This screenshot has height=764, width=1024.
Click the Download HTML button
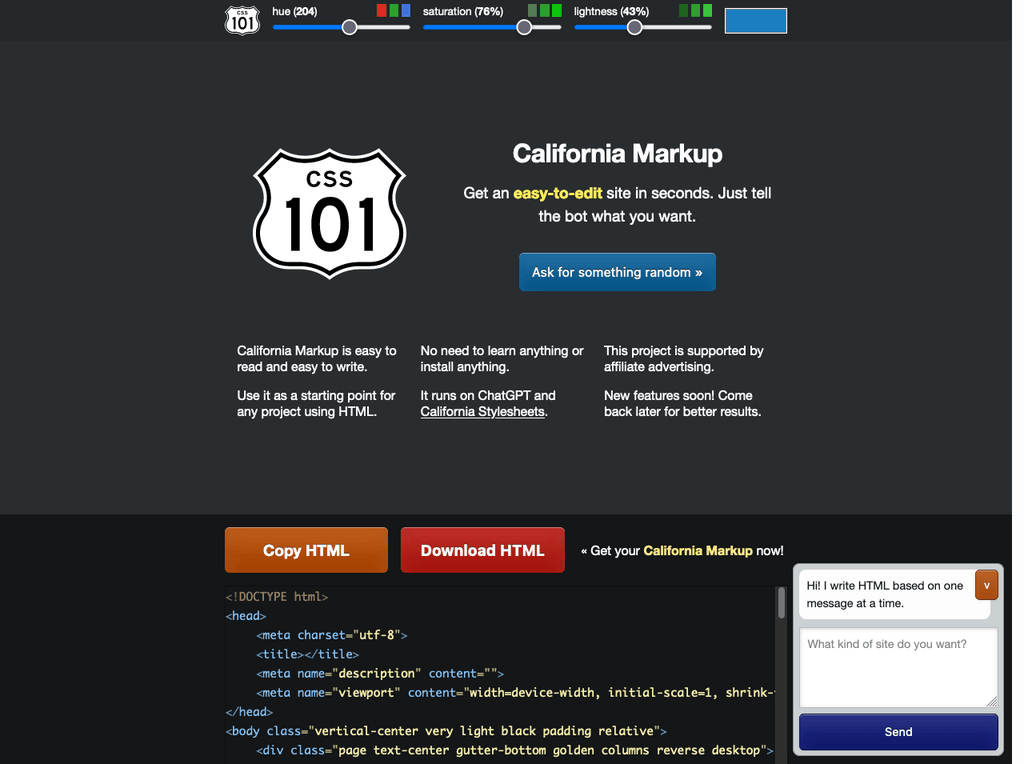click(x=482, y=550)
